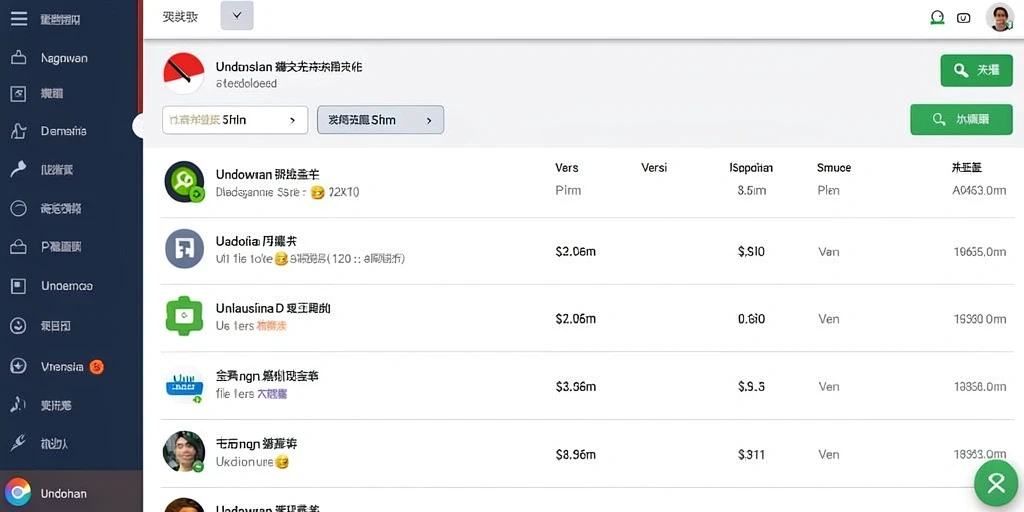Open the hamburger menu icon
This screenshot has height=512, width=1024.
click(19, 18)
